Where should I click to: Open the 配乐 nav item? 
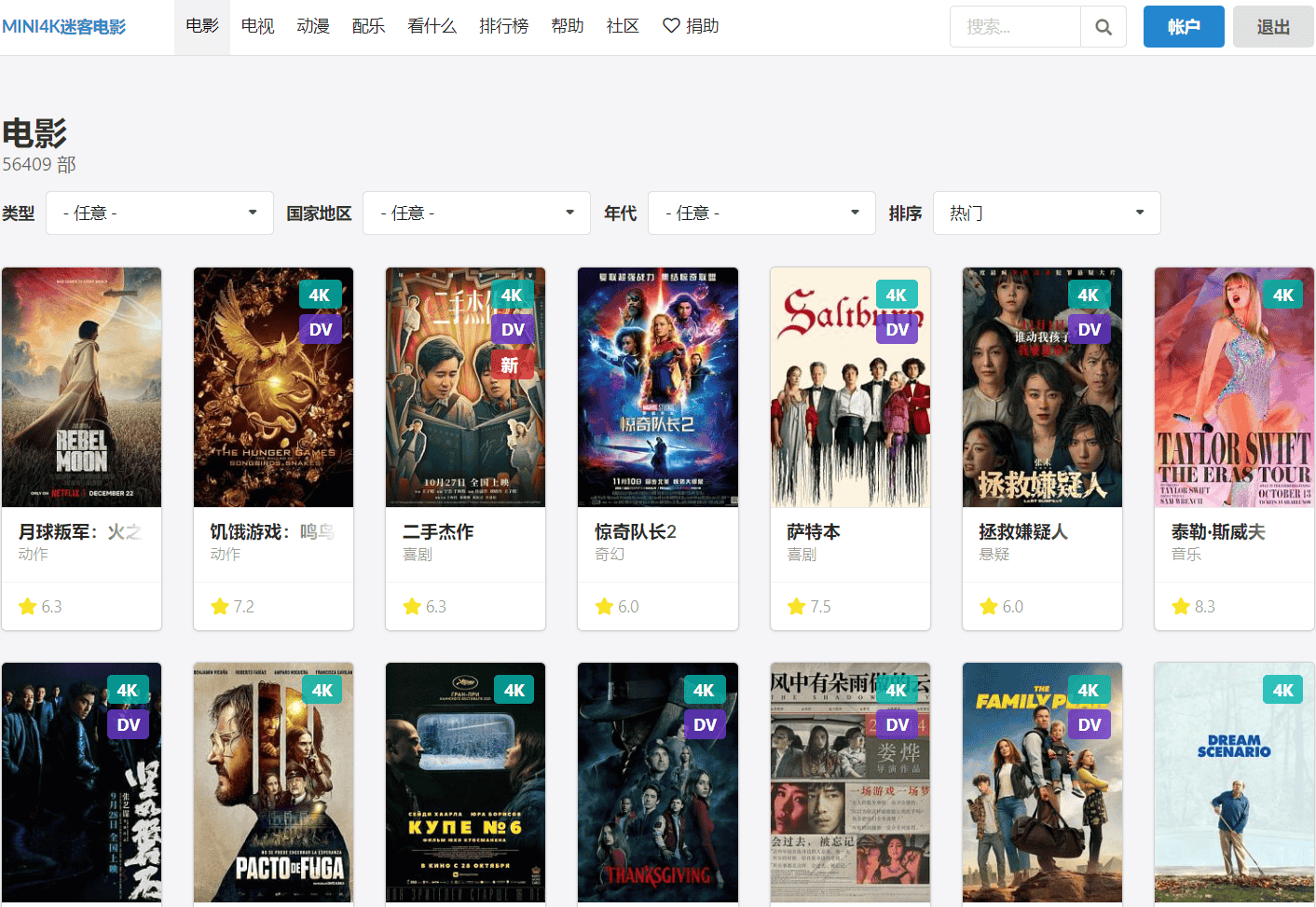369,26
